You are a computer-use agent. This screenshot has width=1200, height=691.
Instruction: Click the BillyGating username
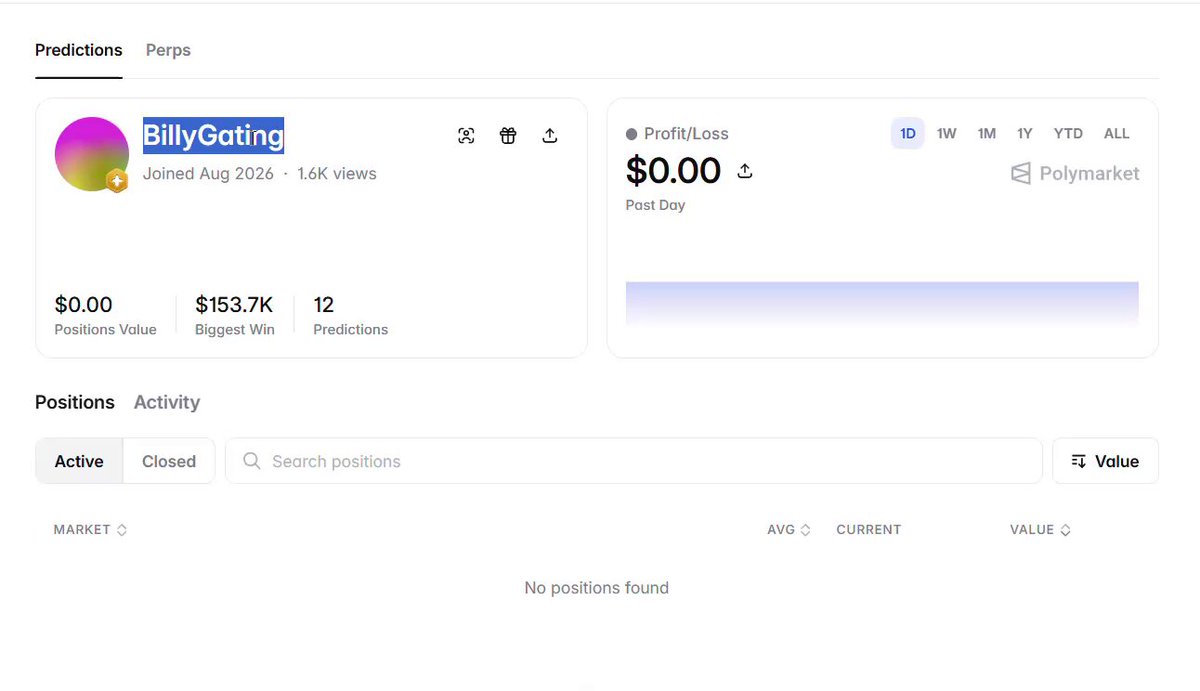(x=213, y=135)
